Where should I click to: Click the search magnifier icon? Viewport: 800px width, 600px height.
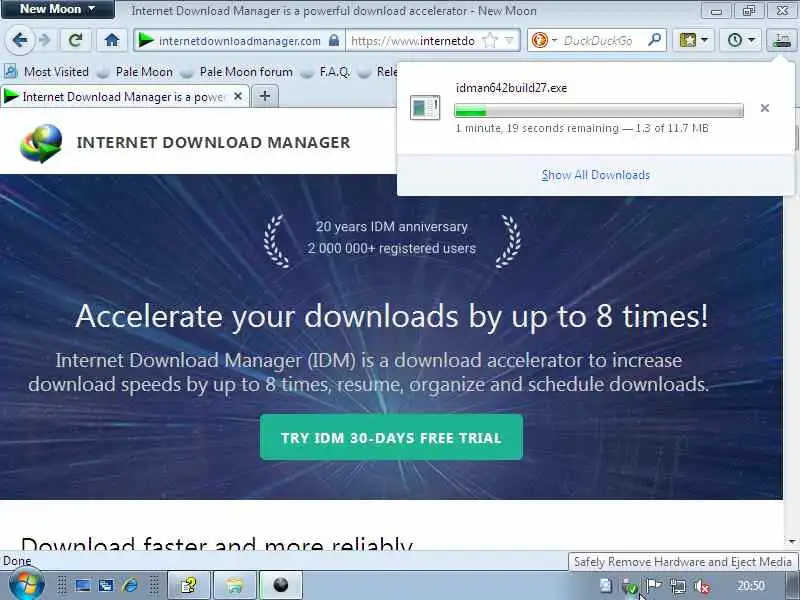tap(654, 40)
